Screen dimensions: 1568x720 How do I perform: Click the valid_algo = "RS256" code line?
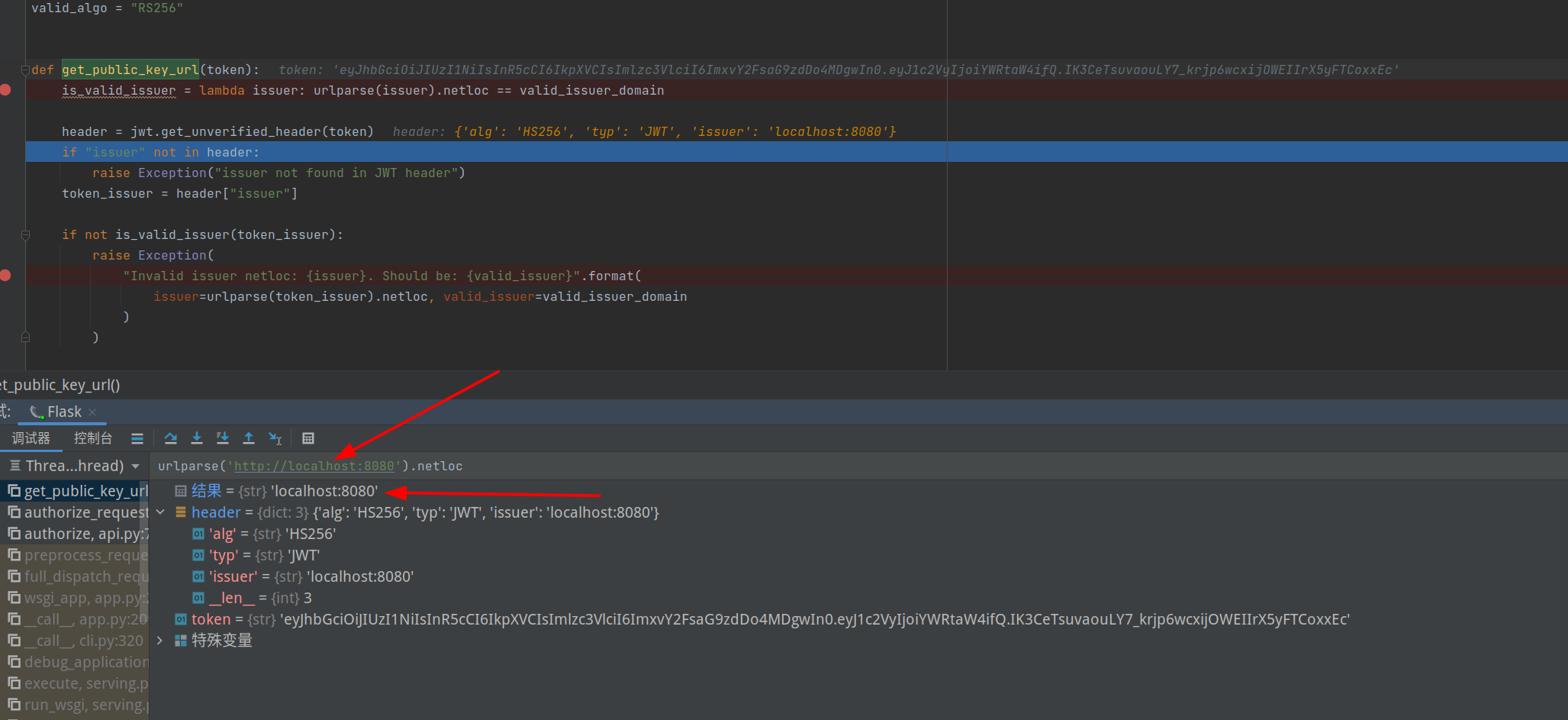[x=108, y=8]
